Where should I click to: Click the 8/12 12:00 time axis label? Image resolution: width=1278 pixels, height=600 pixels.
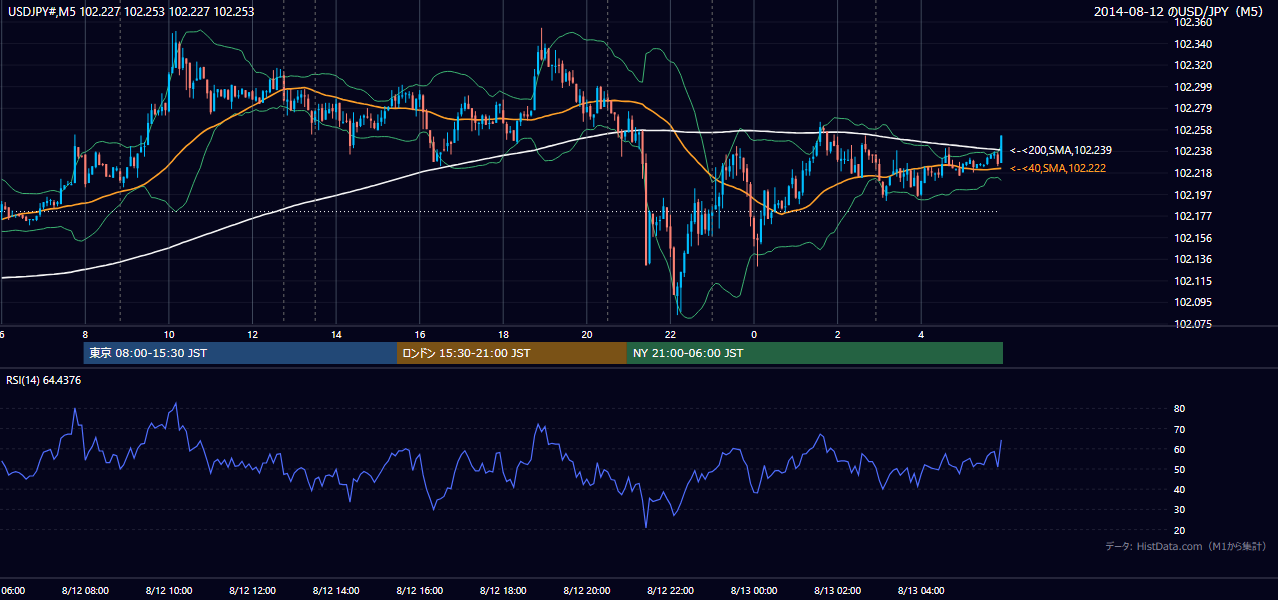[x=252, y=591]
